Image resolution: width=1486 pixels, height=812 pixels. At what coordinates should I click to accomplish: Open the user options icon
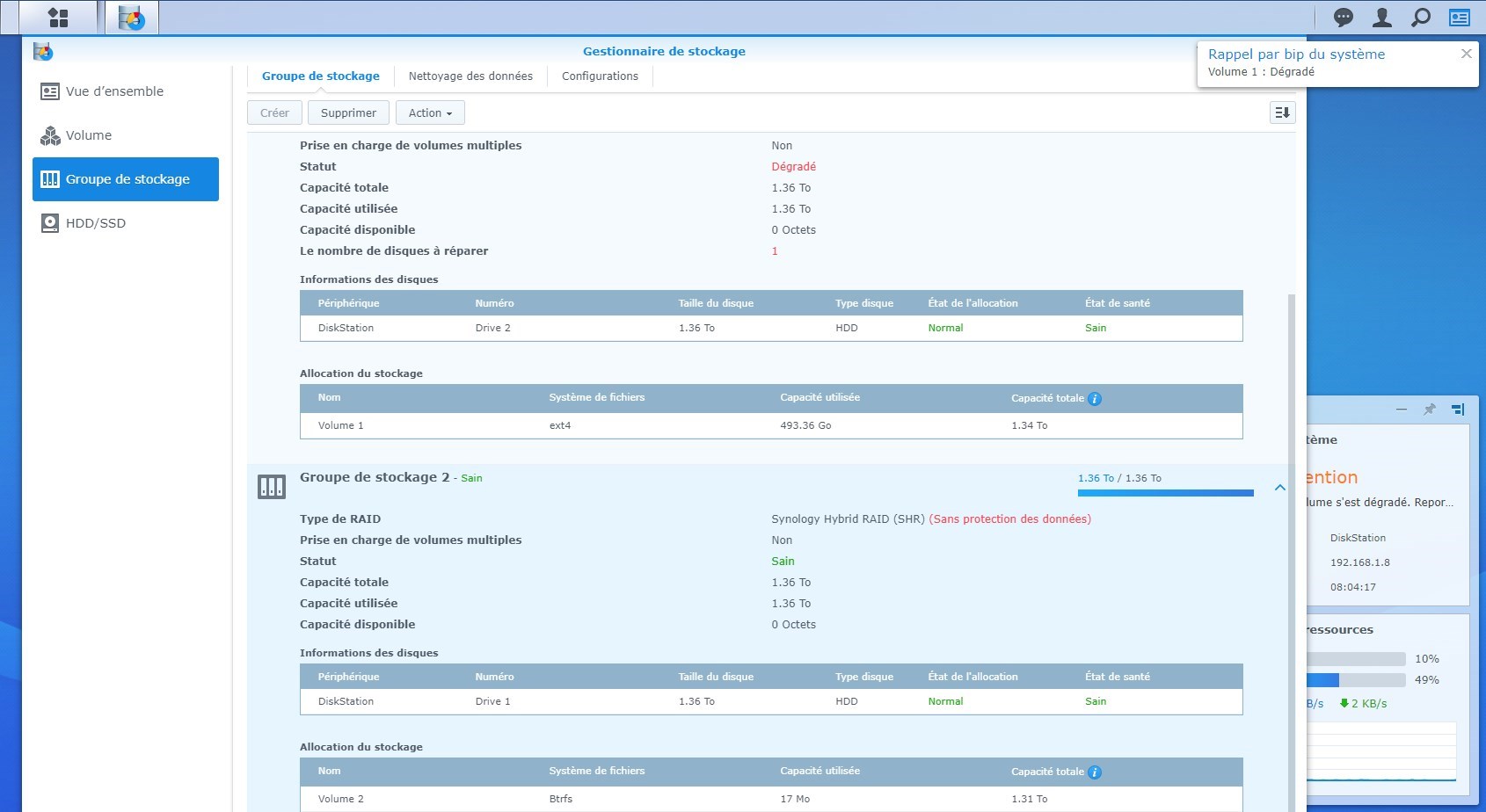(1382, 17)
